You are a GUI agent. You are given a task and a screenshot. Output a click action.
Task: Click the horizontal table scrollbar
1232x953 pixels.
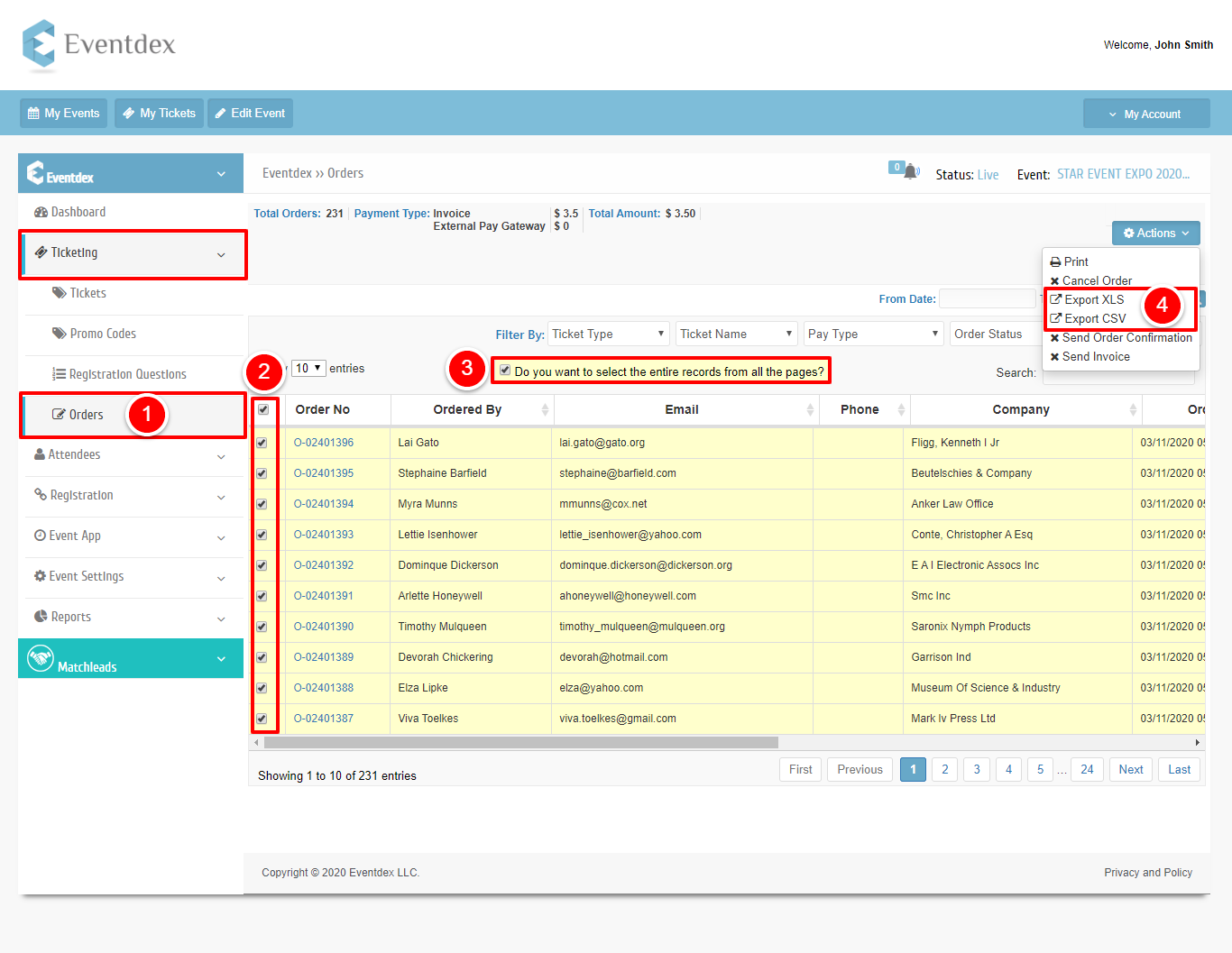click(520, 743)
